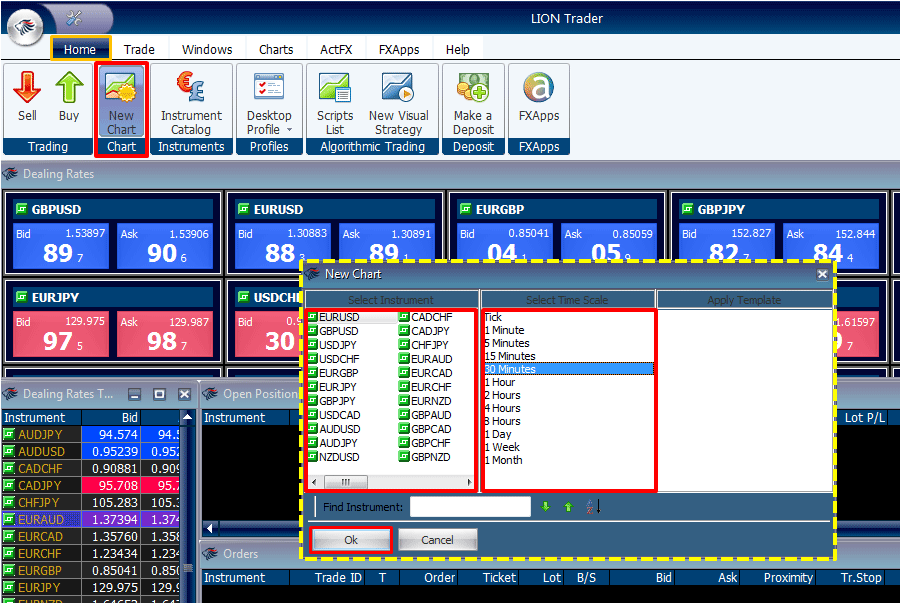Click green up arrow next to Find Instrument
Viewport: 900px width, 604px height.
[x=568, y=506]
